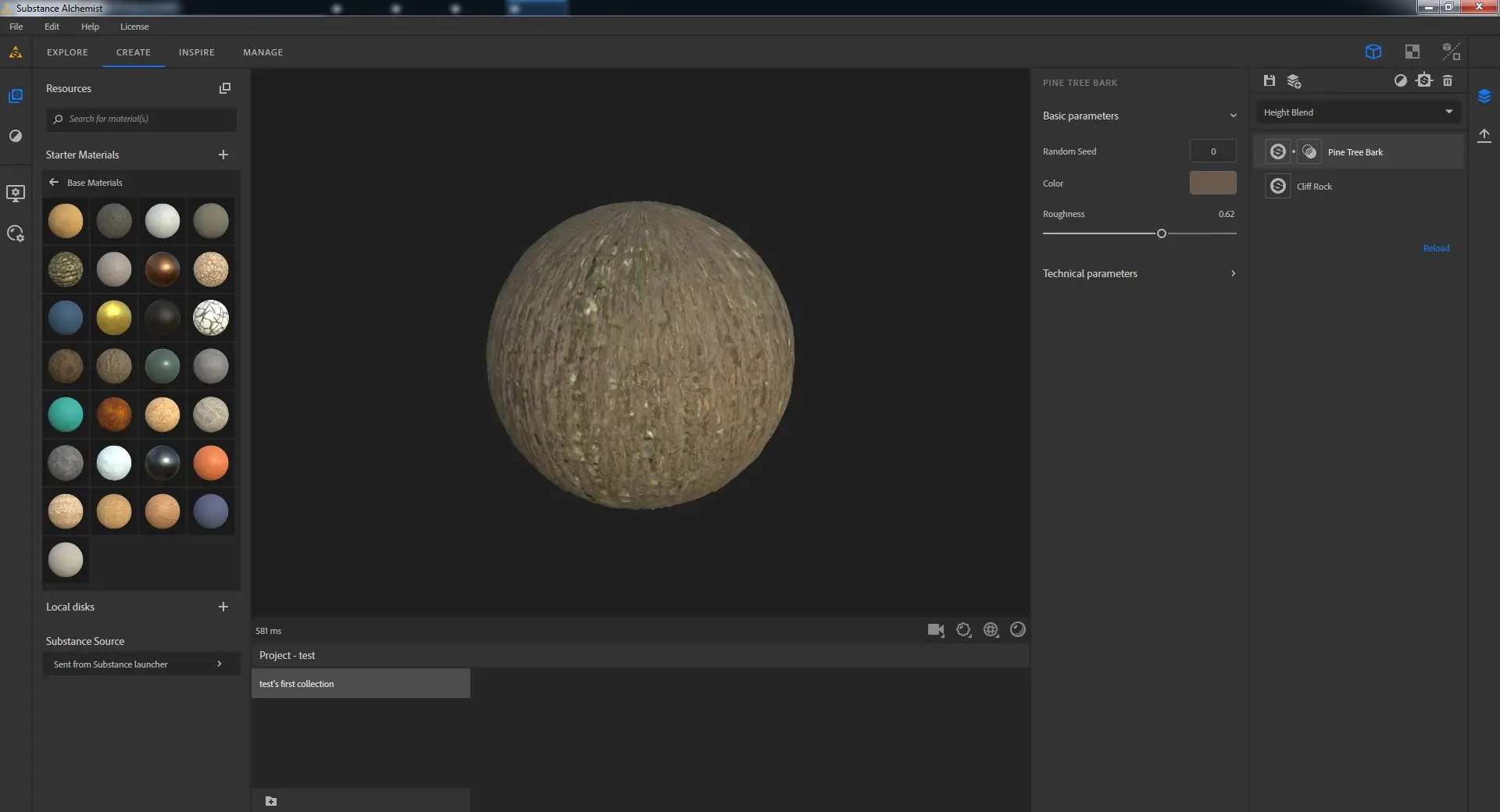
Task: Click the brown Color swatch
Action: point(1212,183)
